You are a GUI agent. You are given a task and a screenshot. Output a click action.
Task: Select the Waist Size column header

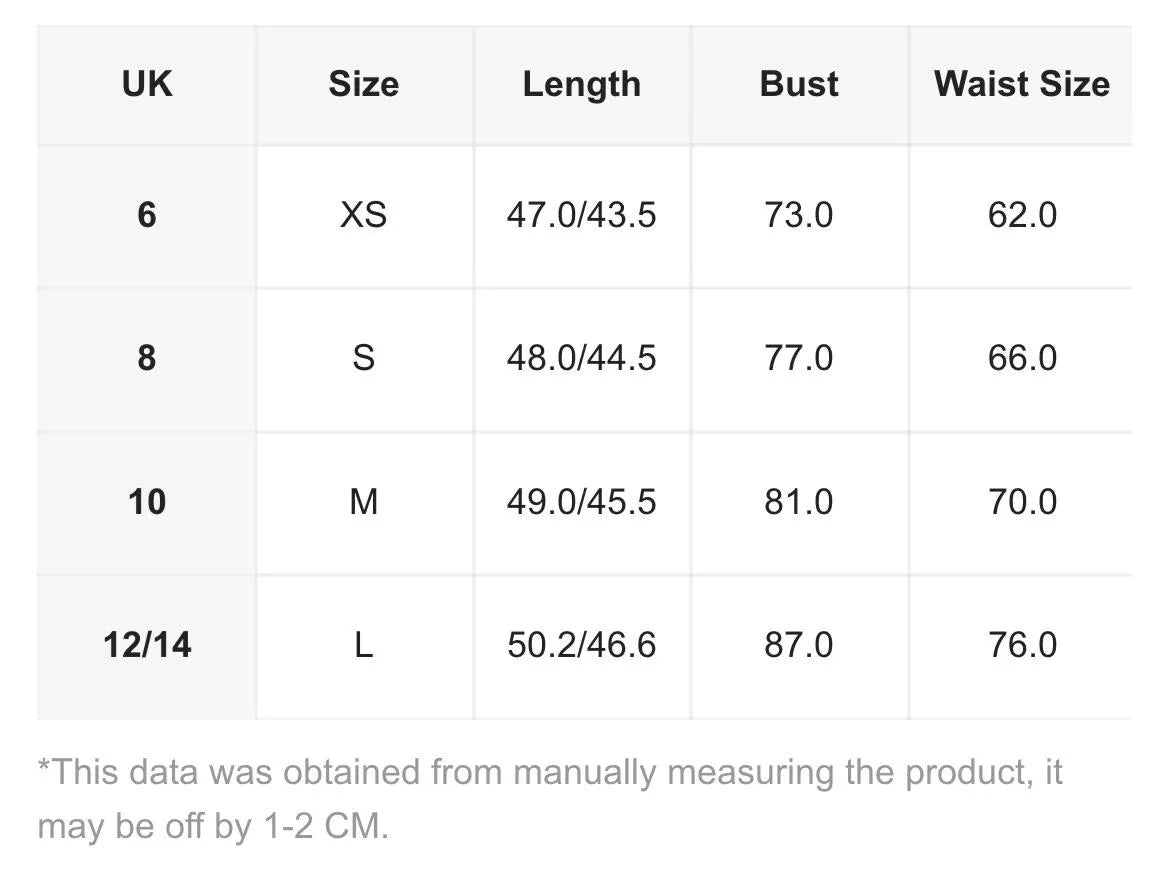pyautogui.click(x=1021, y=84)
